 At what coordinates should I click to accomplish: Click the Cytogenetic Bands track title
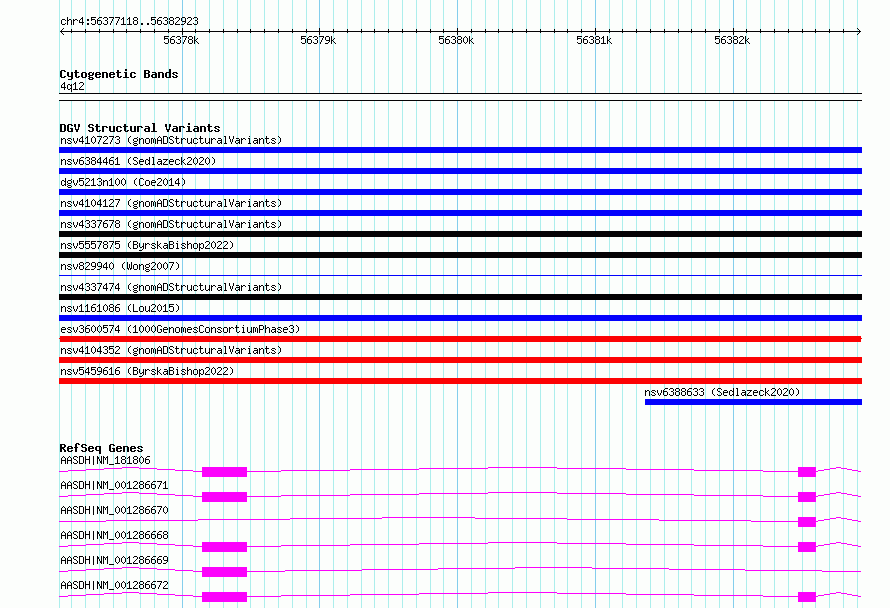click(119, 74)
